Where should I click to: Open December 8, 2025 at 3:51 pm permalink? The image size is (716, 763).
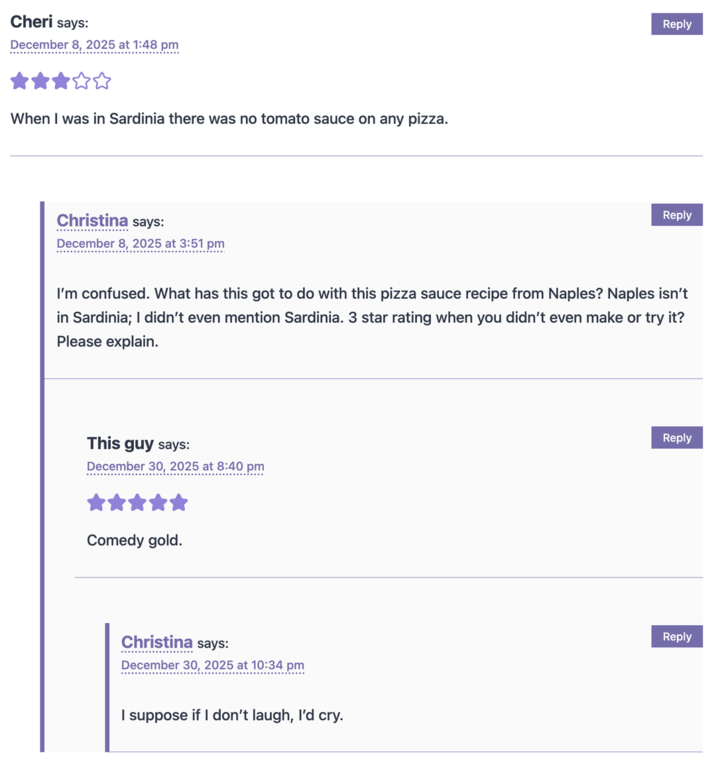(140, 244)
